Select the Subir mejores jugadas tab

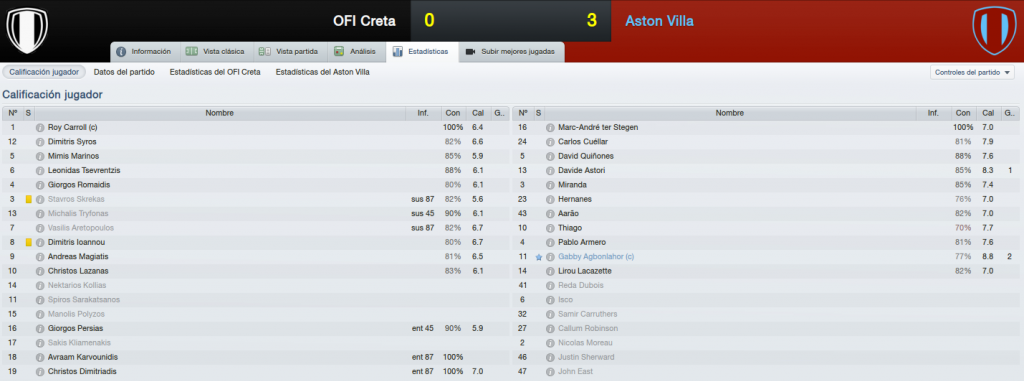(x=511, y=52)
